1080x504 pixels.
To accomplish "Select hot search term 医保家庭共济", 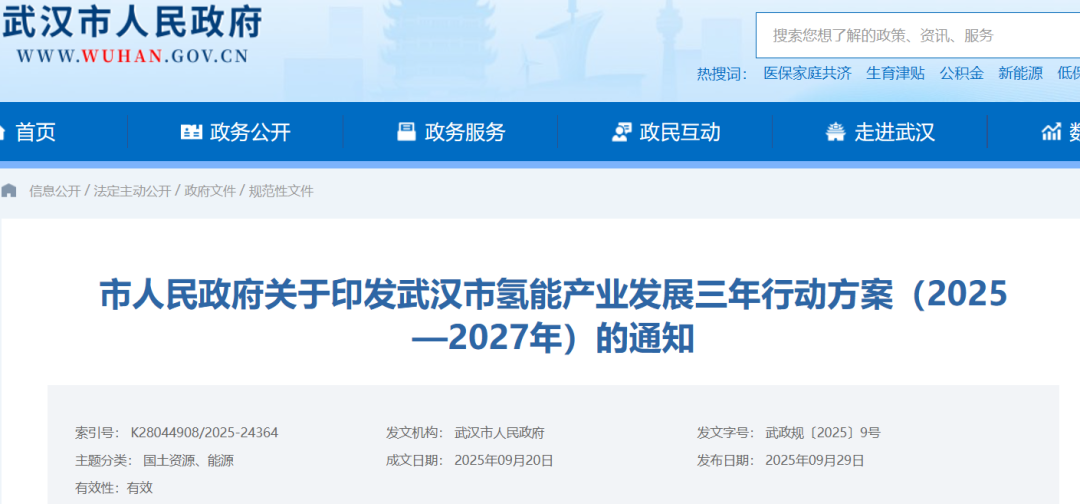I will point(807,73).
